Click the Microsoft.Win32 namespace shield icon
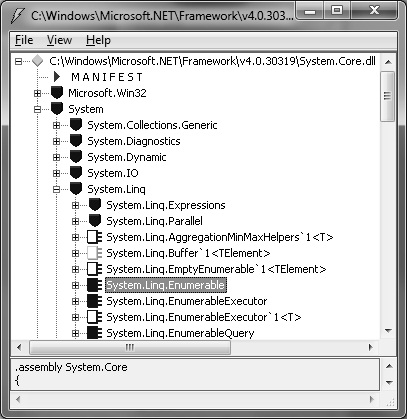The width and height of the screenshot is (407, 419). click(57, 93)
